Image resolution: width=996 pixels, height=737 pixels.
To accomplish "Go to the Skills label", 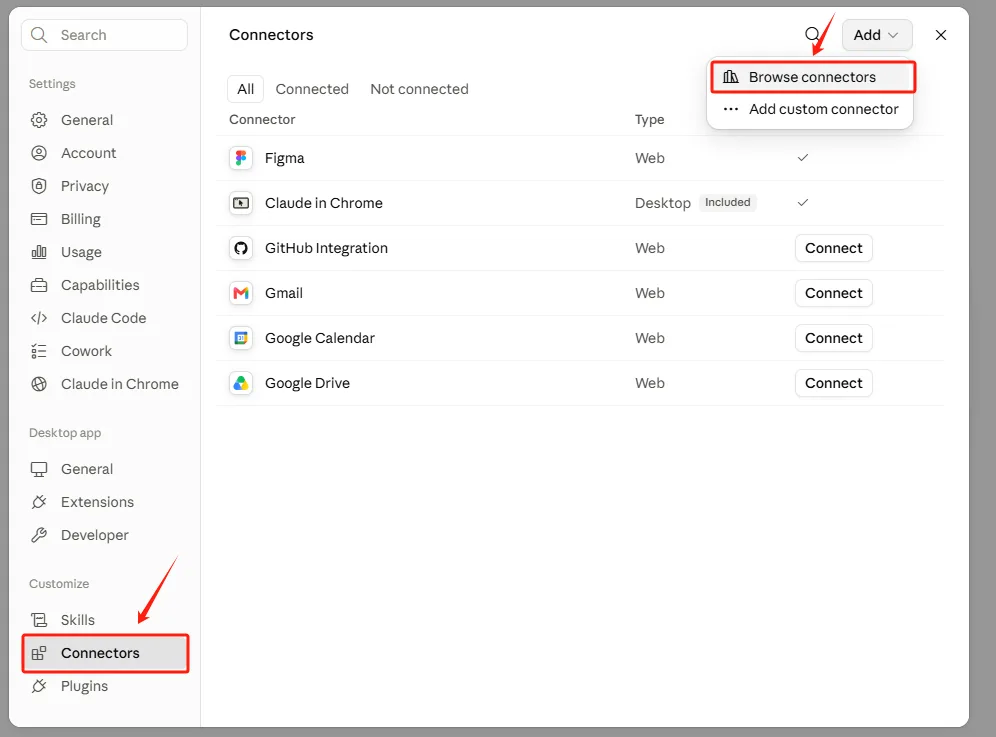I will click(77, 620).
